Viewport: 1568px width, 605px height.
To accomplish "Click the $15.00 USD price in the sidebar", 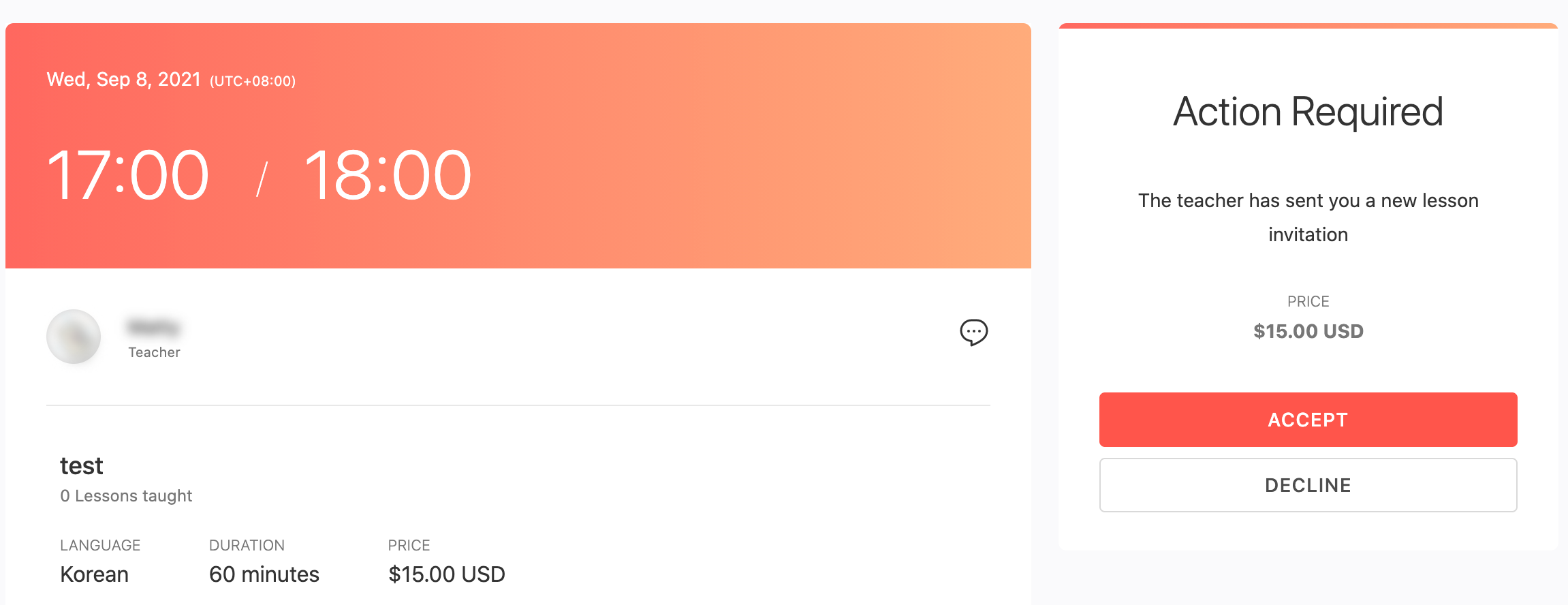I will pyautogui.click(x=1308, y=331).
